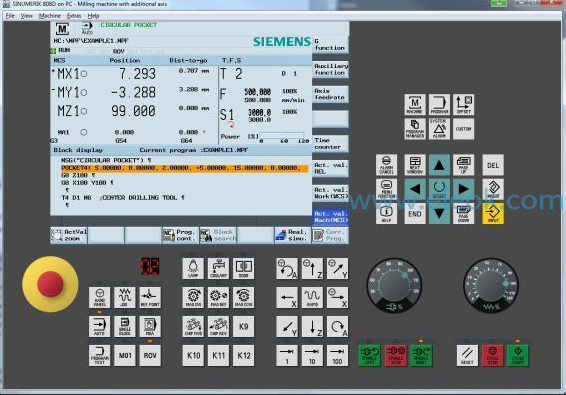Open the Program Manager key

pos(415,129)
